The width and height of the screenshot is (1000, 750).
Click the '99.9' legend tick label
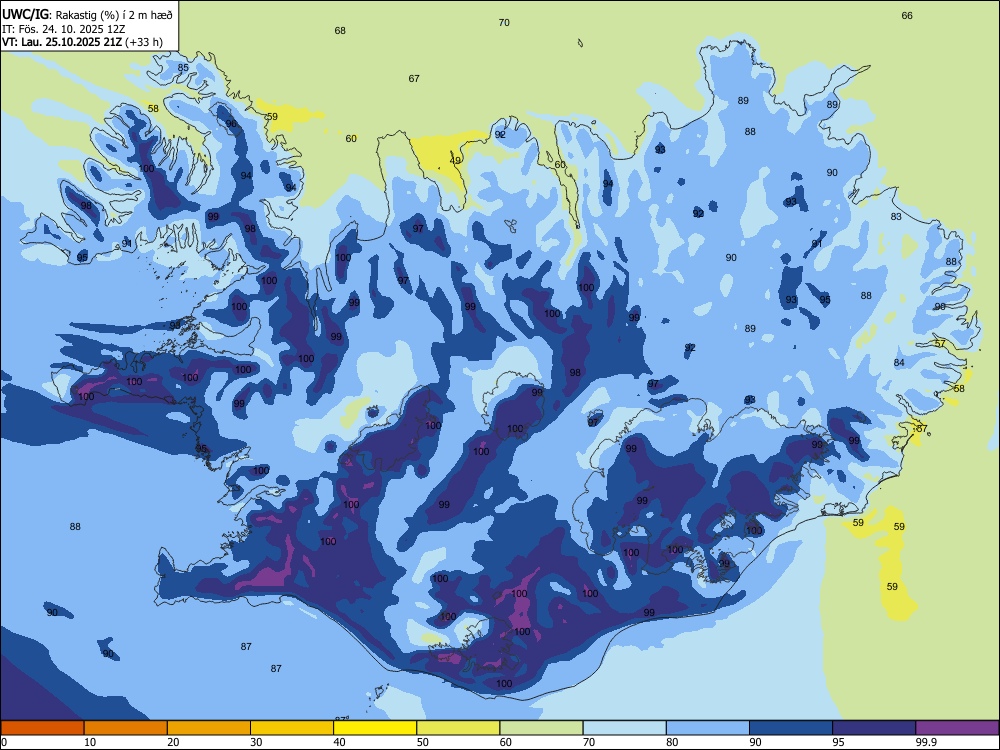coord(926,742)
